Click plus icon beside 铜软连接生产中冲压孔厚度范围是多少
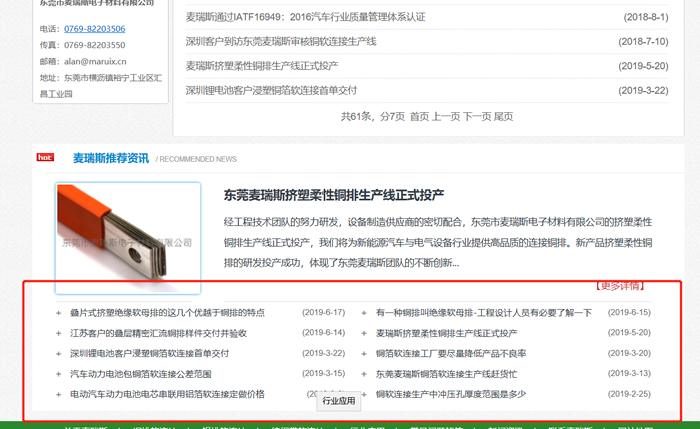 (x=364, y=395)
